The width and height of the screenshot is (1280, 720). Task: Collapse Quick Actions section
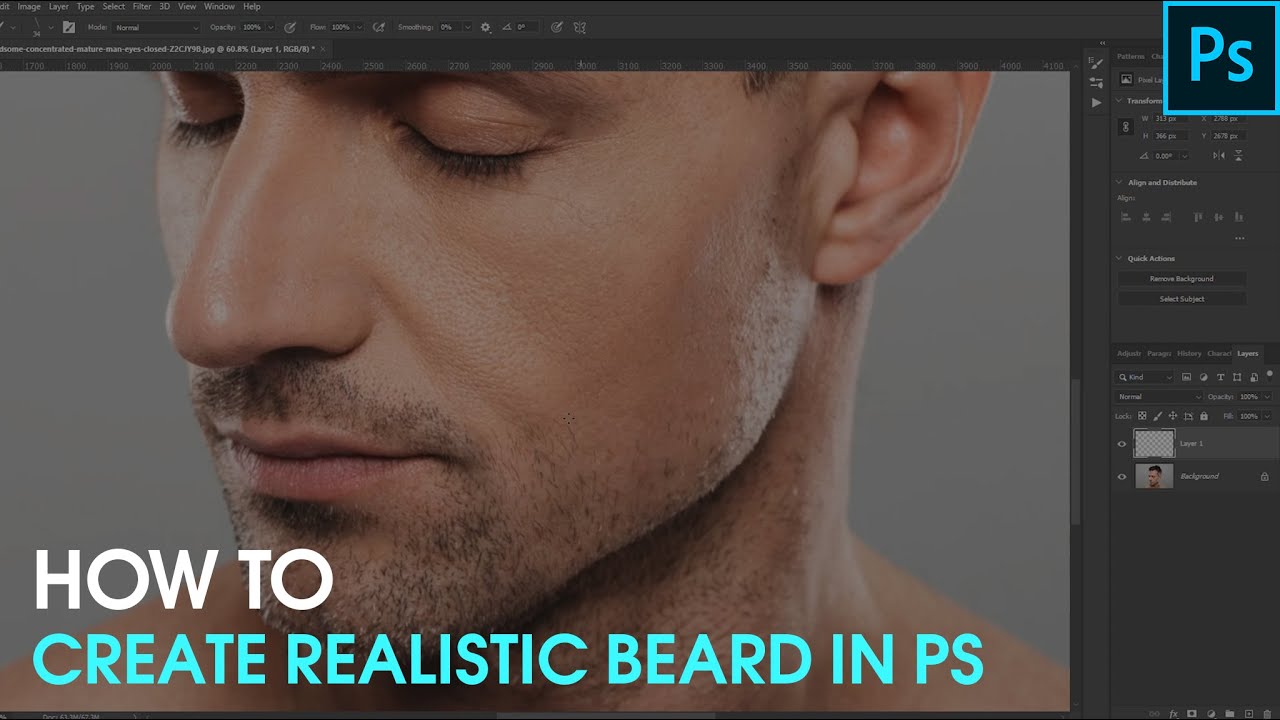1119,258
